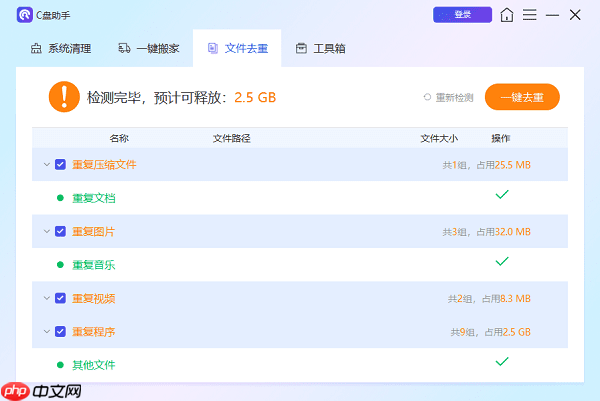Click the 名称 column header
Viewport: 600px width, 401px height.
point(119,138)
